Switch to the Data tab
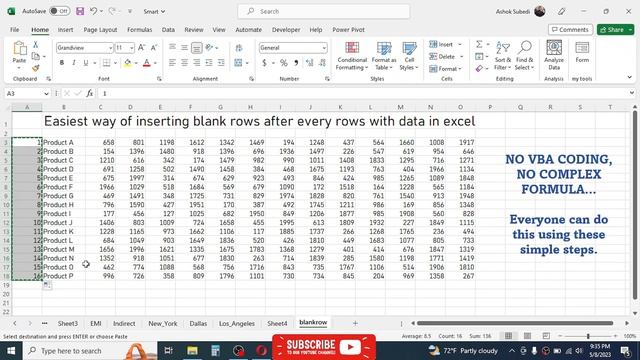The image size is (640, 360). (x=168, y=30)
